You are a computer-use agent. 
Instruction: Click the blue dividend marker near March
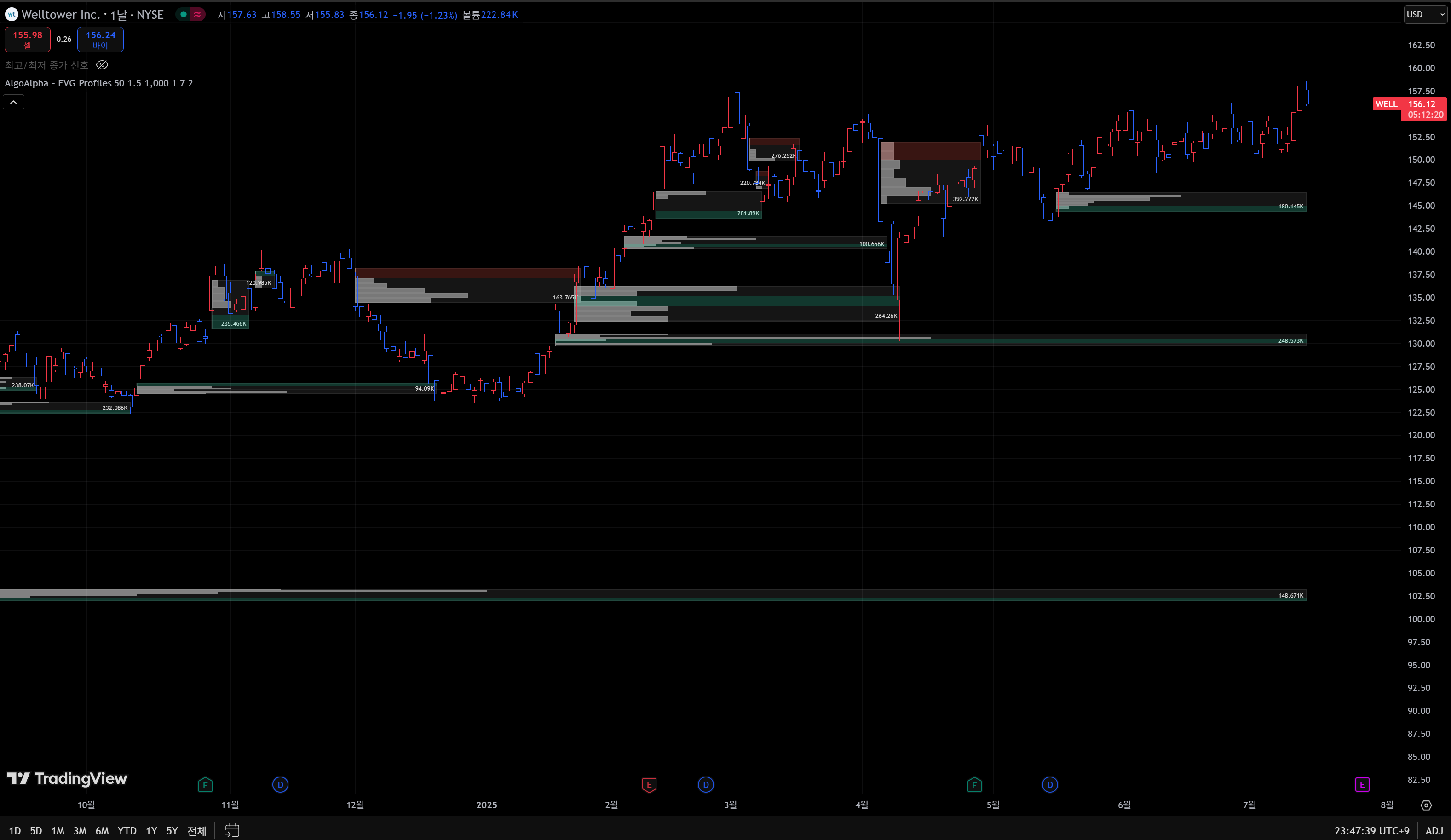(705, 784)
